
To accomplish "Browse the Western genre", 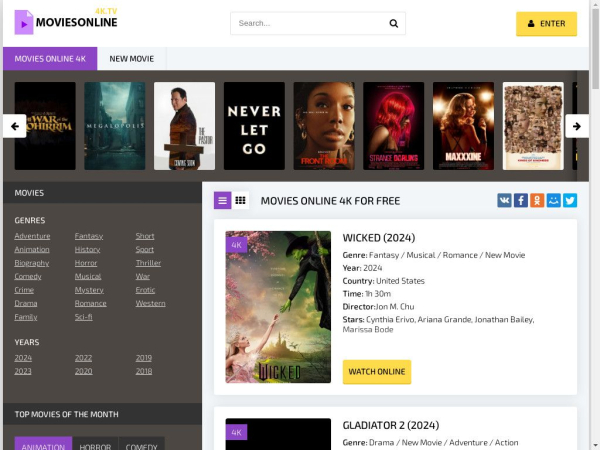I will coord(150,303).
